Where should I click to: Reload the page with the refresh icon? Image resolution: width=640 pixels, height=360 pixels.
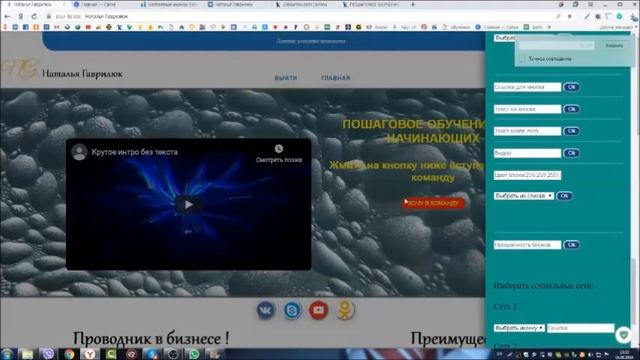point(34,16)
